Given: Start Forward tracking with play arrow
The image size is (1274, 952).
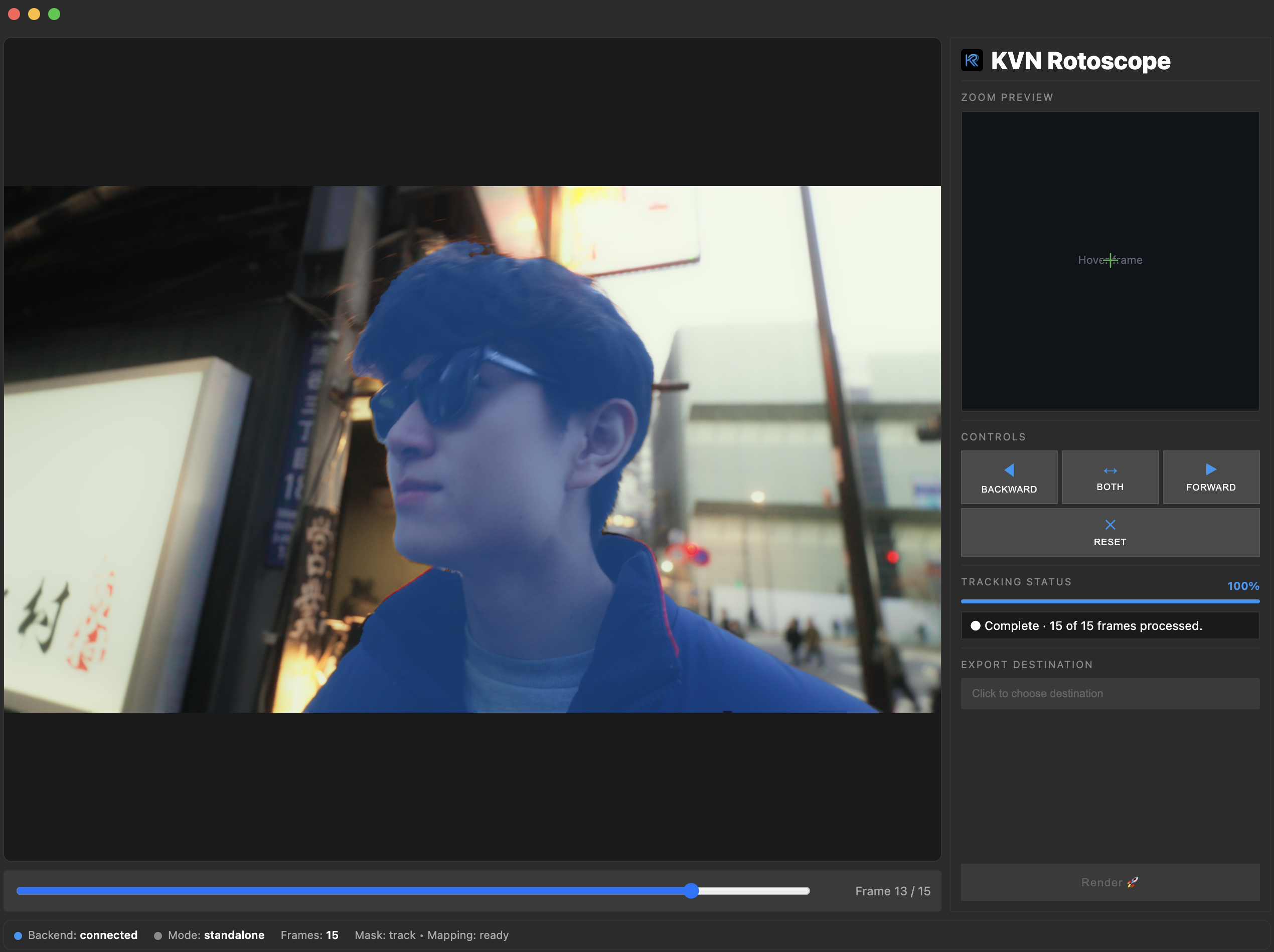Looking at the screenshot, I should pyautogui.click(x=1211, y=469).
